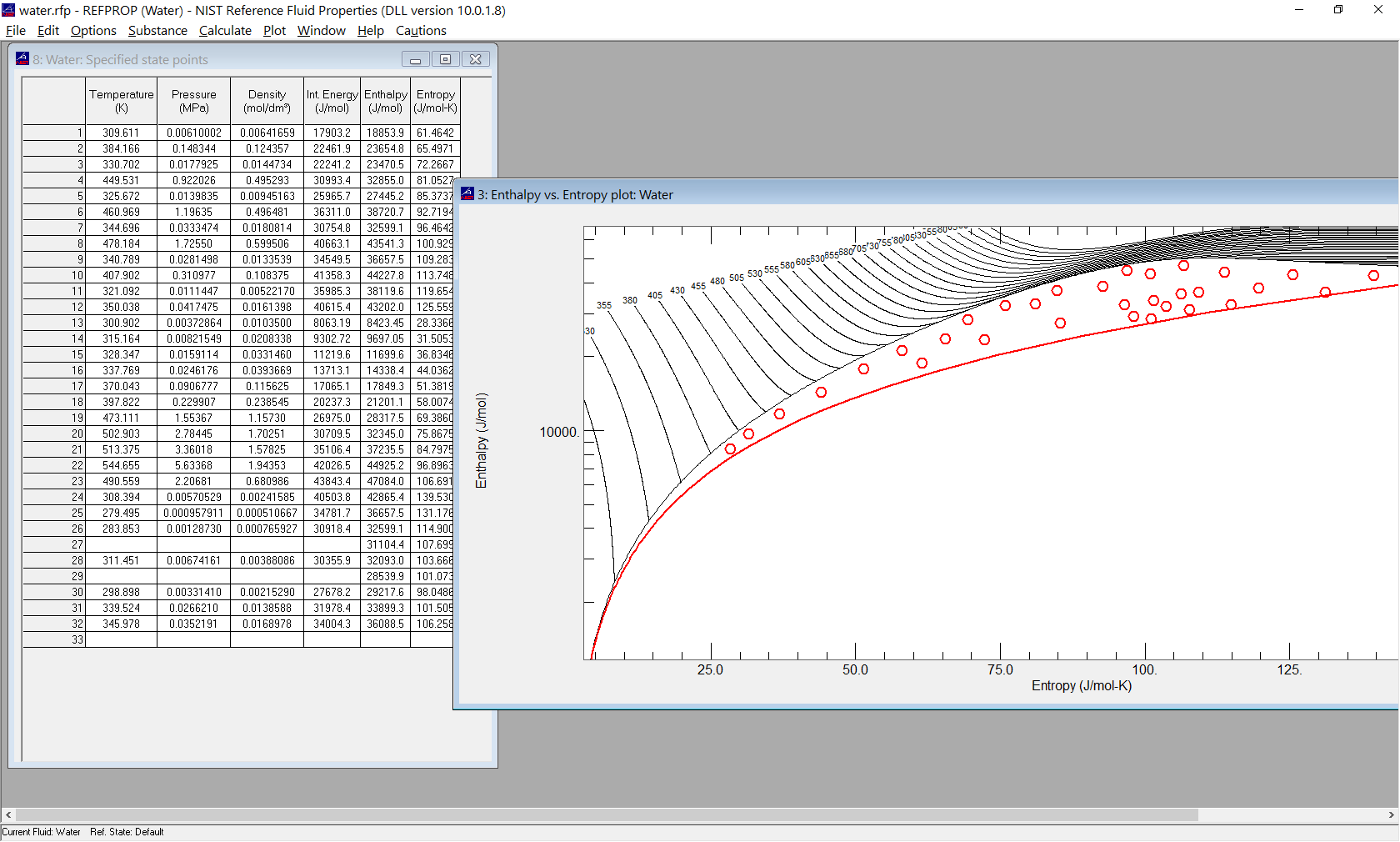Screen dimensions: 1400x842
Task: Click the right arrow of the bottom scrollbar
Action: point(1392,815)
